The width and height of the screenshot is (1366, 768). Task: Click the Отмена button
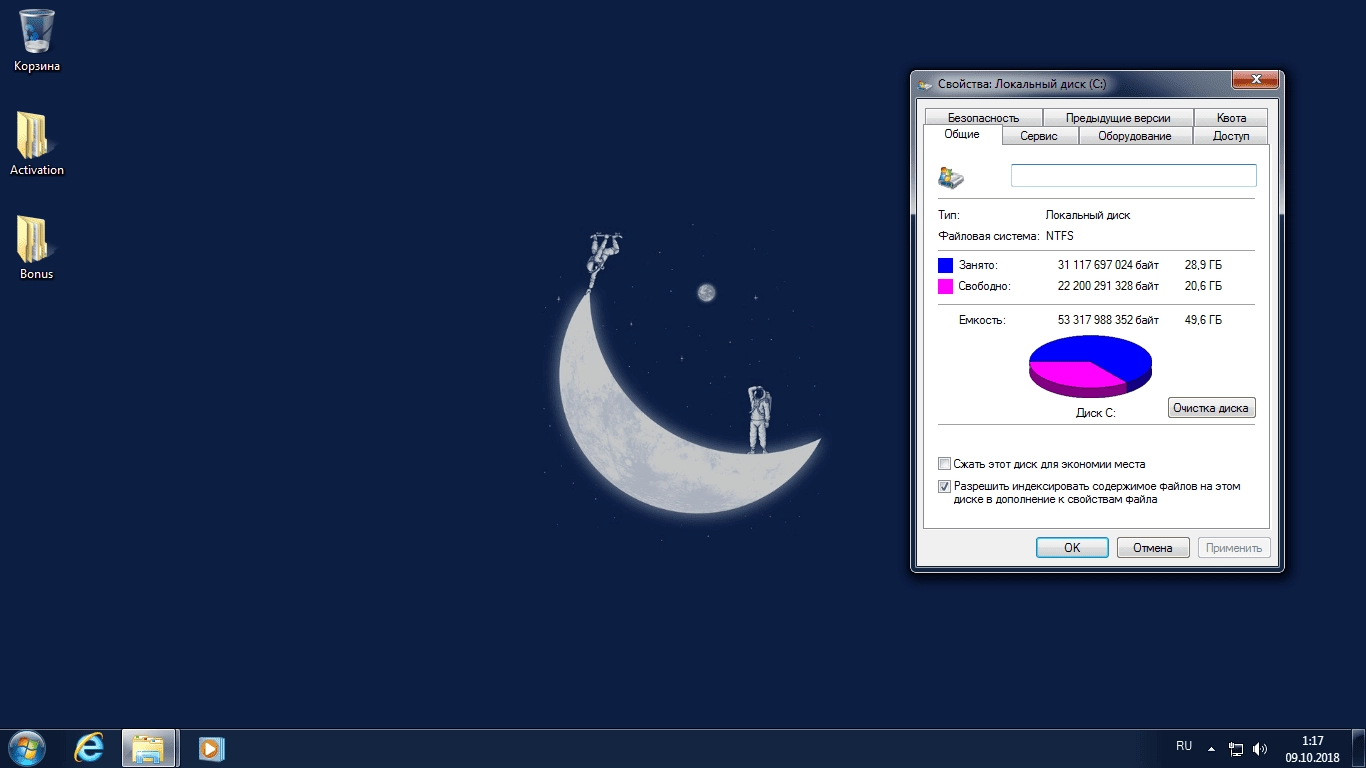[1152, 548]
